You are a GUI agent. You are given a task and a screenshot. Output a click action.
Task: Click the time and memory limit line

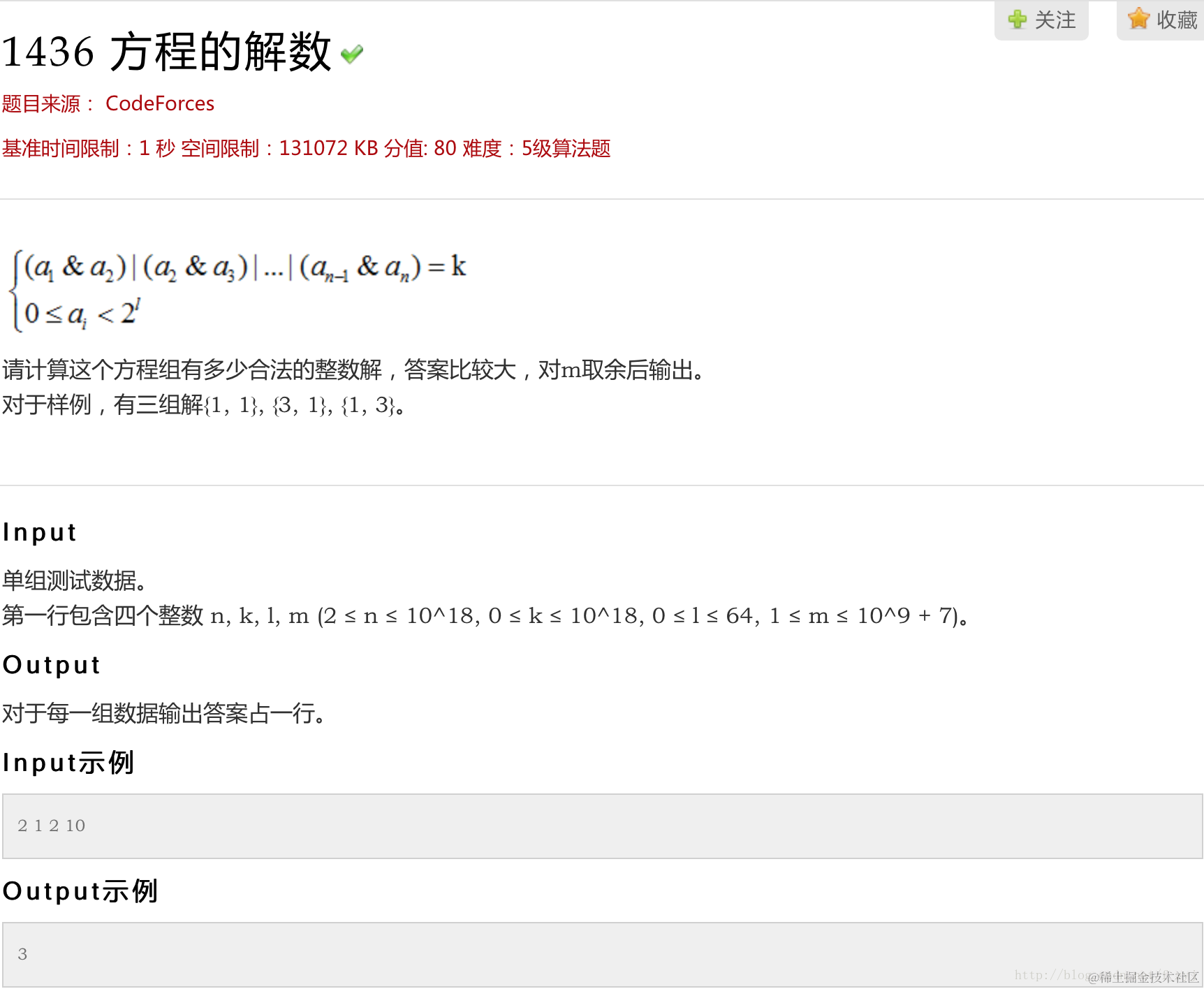pos(306,148)
